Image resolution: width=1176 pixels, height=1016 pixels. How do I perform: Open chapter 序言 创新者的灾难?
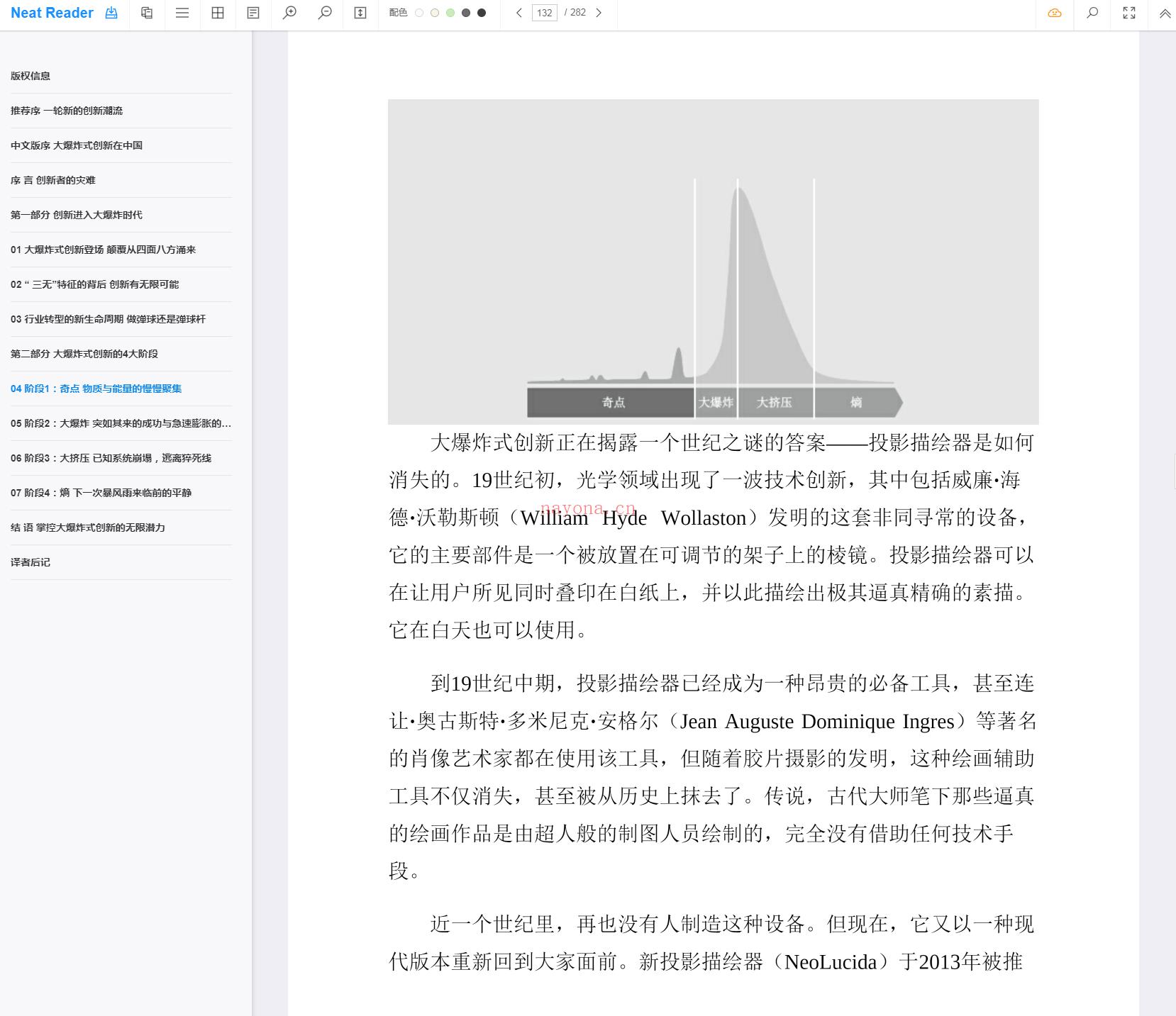tap(121, 180)
